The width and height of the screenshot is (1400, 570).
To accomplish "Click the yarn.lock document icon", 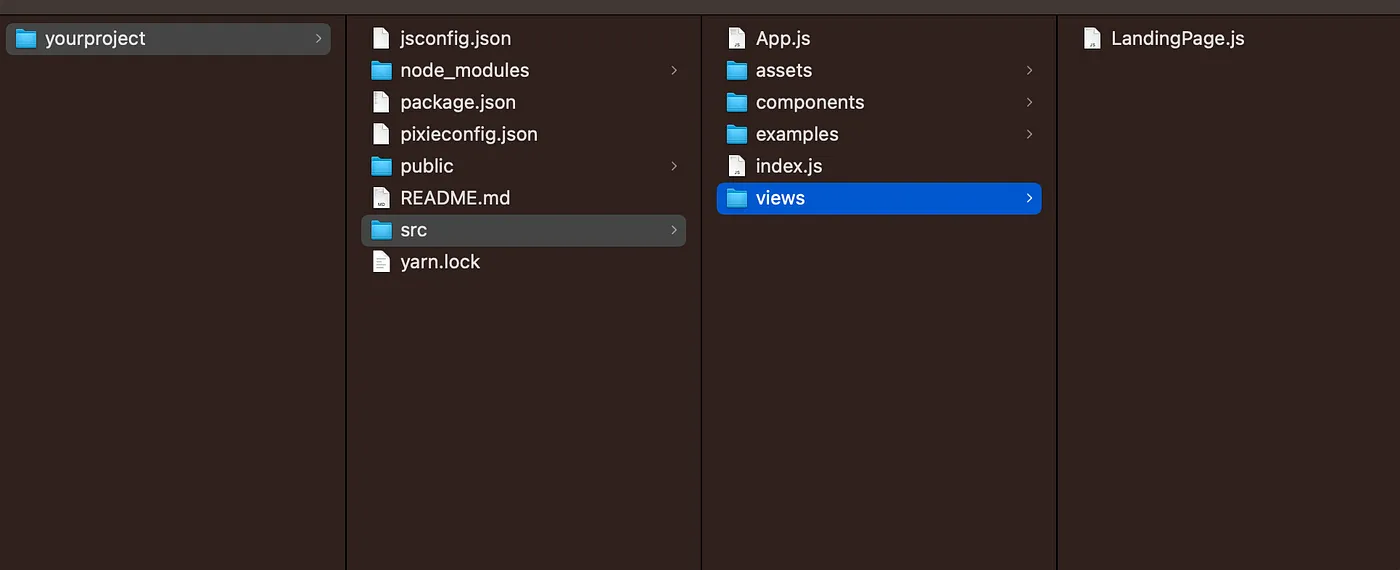I will [x=380, y=262].
